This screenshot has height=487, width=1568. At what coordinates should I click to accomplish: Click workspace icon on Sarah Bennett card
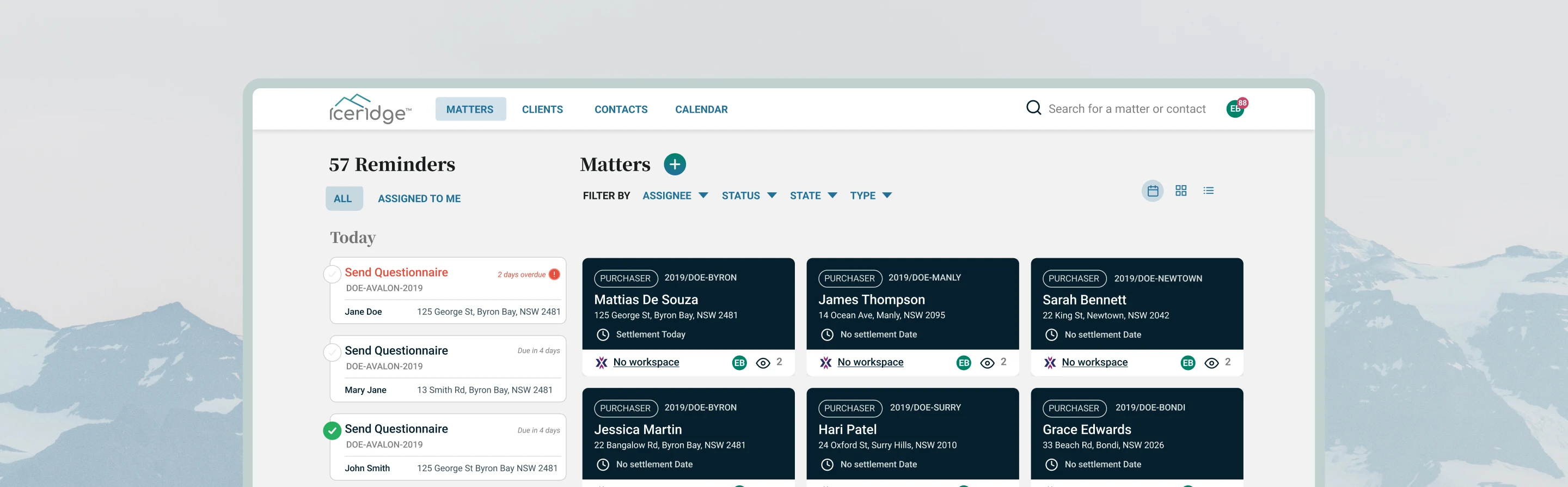(x=1050, y=363)
